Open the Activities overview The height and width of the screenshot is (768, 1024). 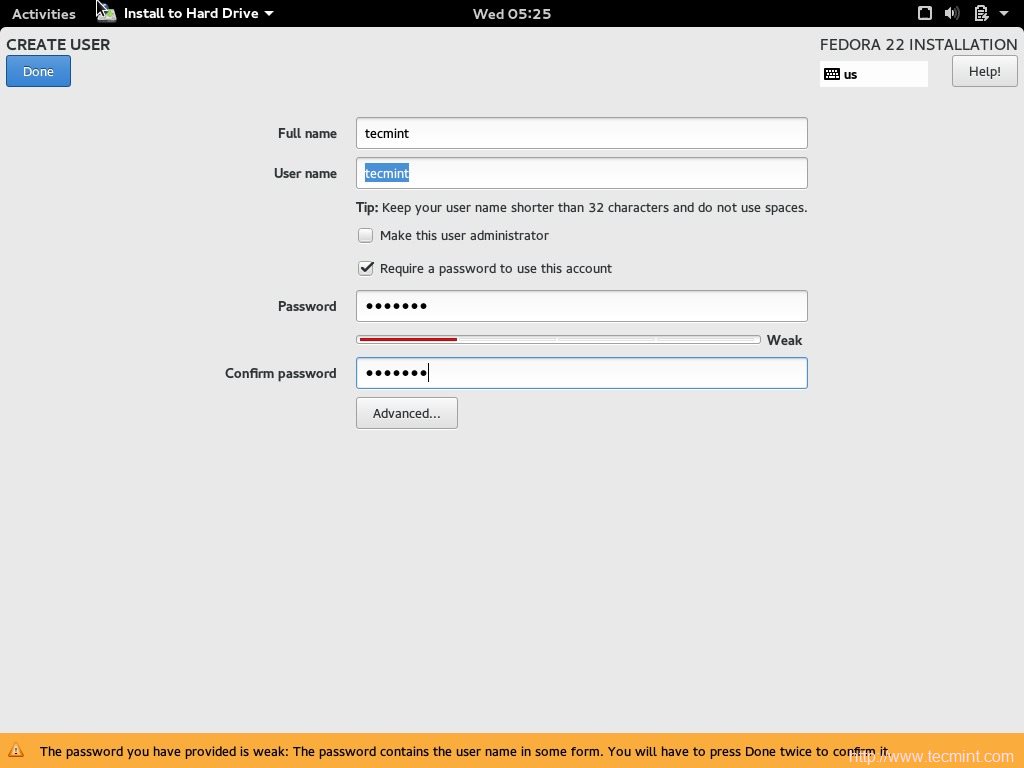[x=44, y=14]
